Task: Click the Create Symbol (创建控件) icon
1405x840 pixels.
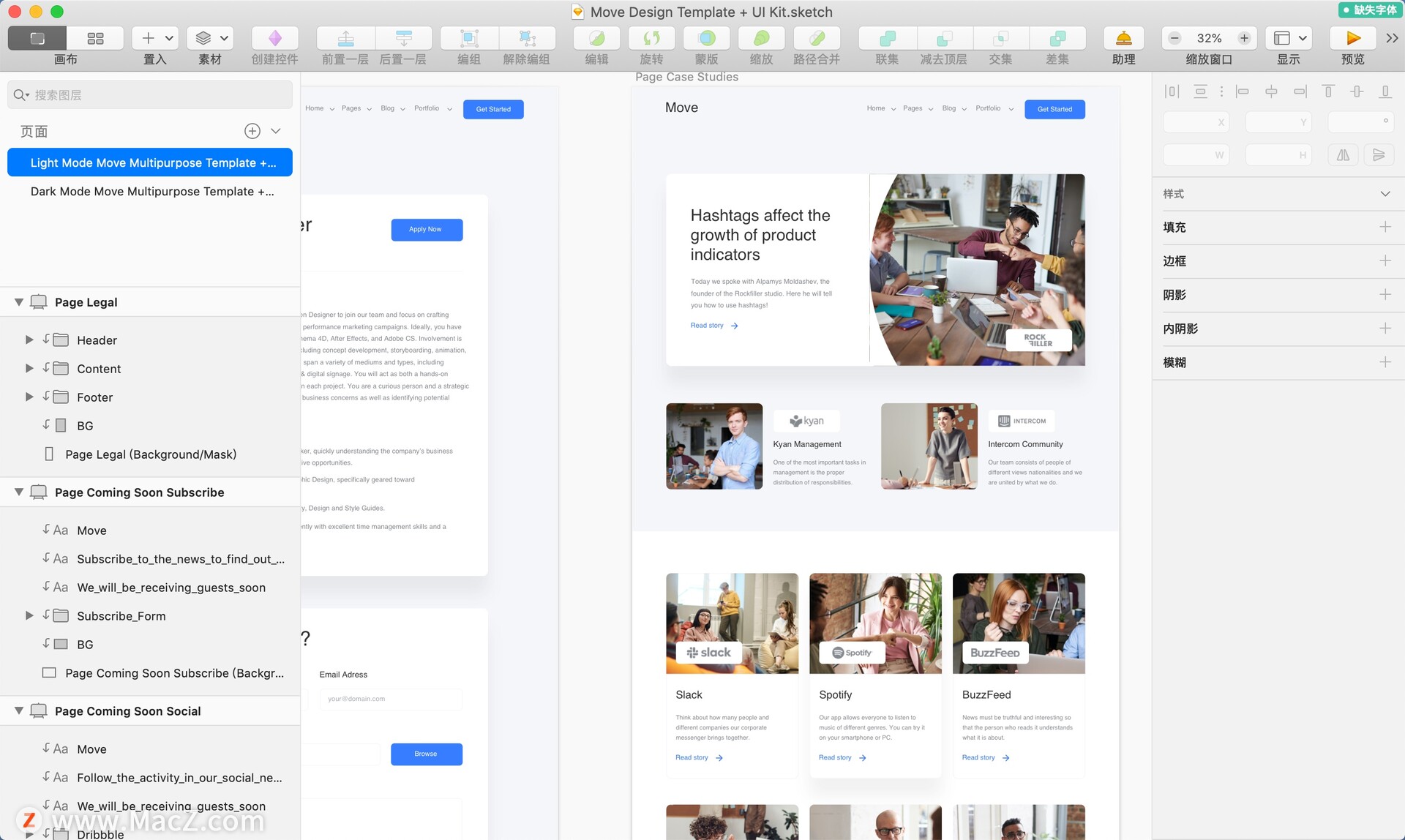Action: (x=274, y=38)
